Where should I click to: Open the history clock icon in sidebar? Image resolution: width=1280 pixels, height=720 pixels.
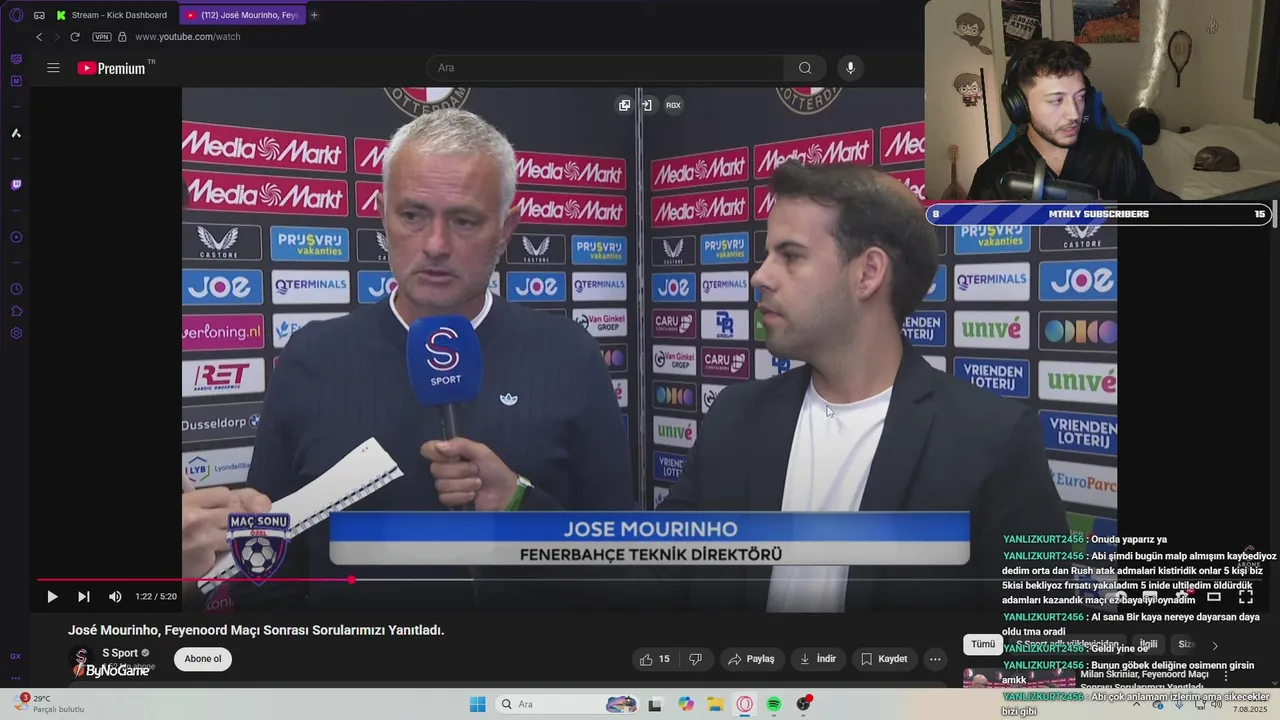16,289
